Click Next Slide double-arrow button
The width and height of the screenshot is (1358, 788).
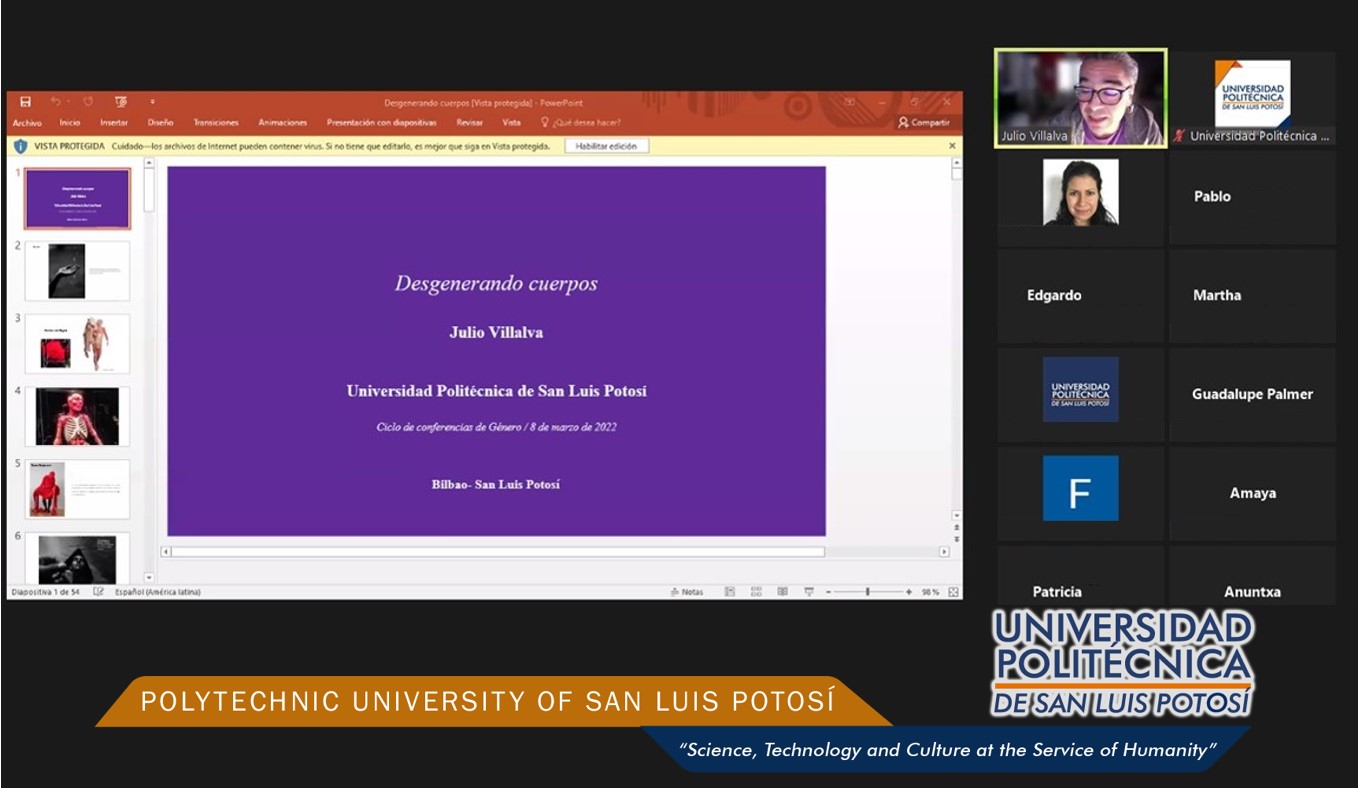click(x=957, y=538)
